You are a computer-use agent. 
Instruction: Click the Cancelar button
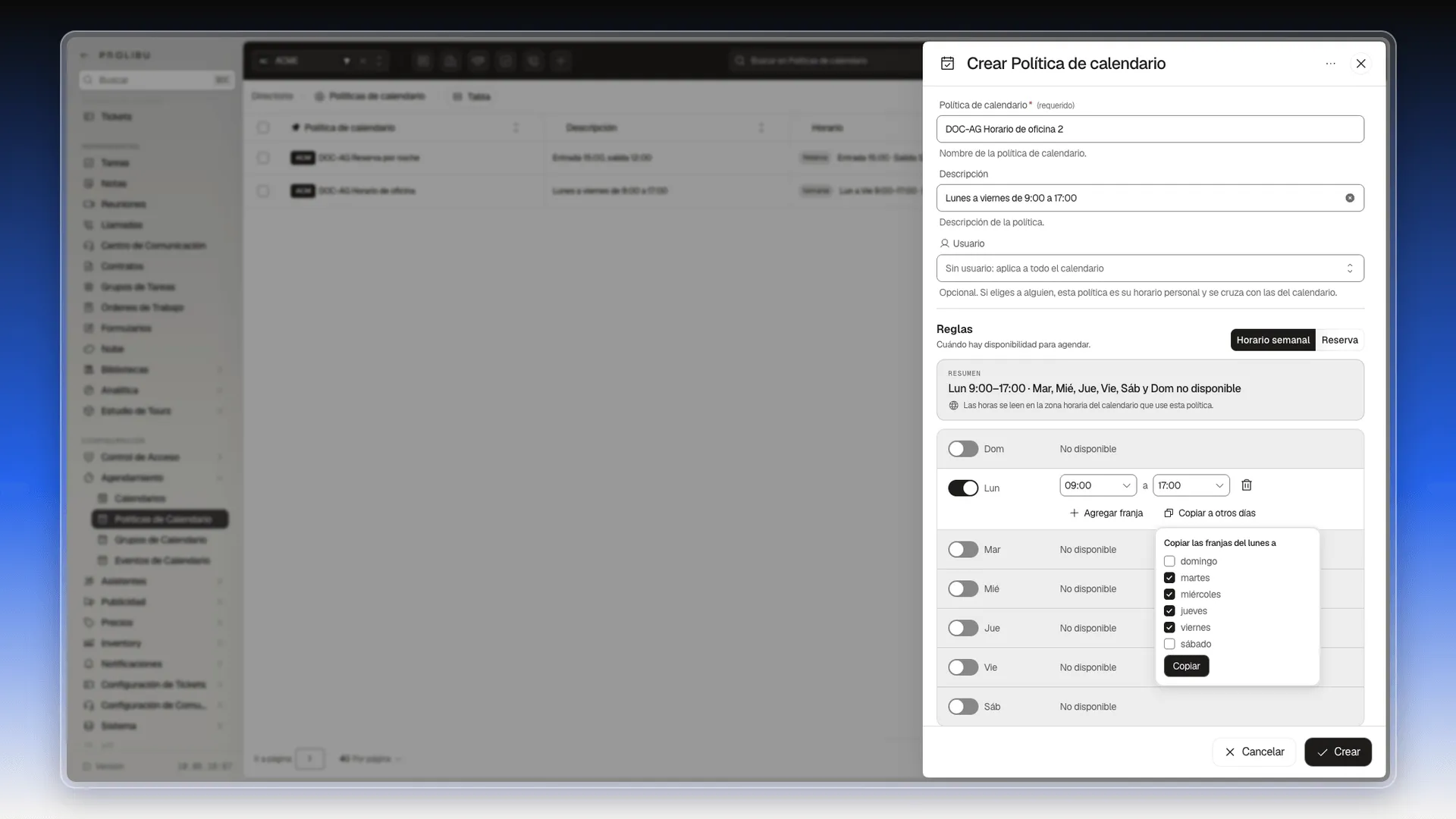[x=1254, y=752]
